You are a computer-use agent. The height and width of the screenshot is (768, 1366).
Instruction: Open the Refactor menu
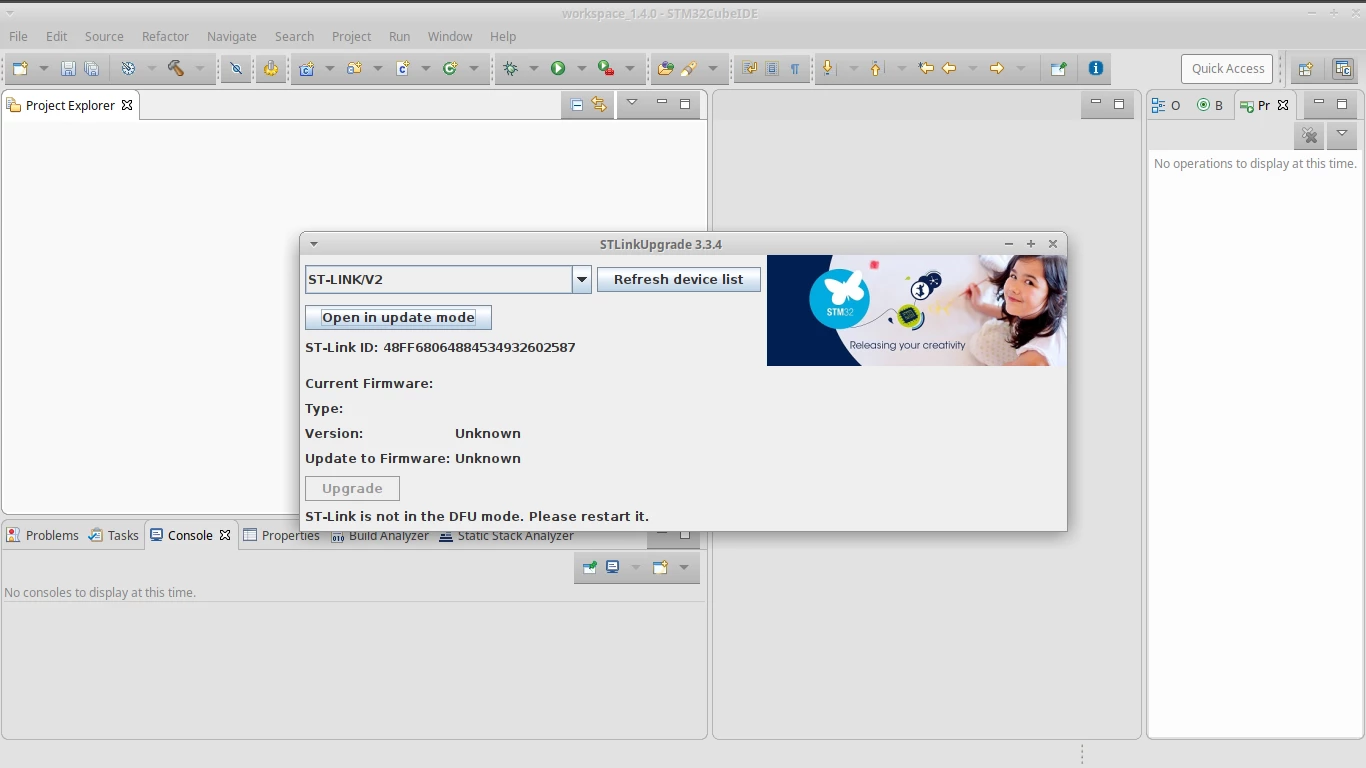(165, 36)
